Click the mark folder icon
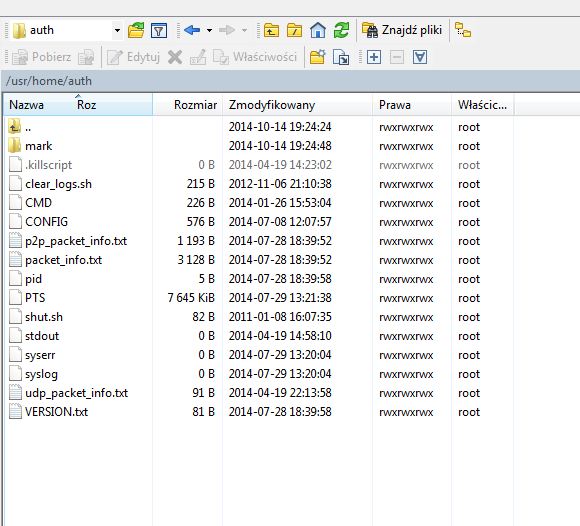Image resolution: width=580 pixels, height=526 pixels. pos(15,146)
